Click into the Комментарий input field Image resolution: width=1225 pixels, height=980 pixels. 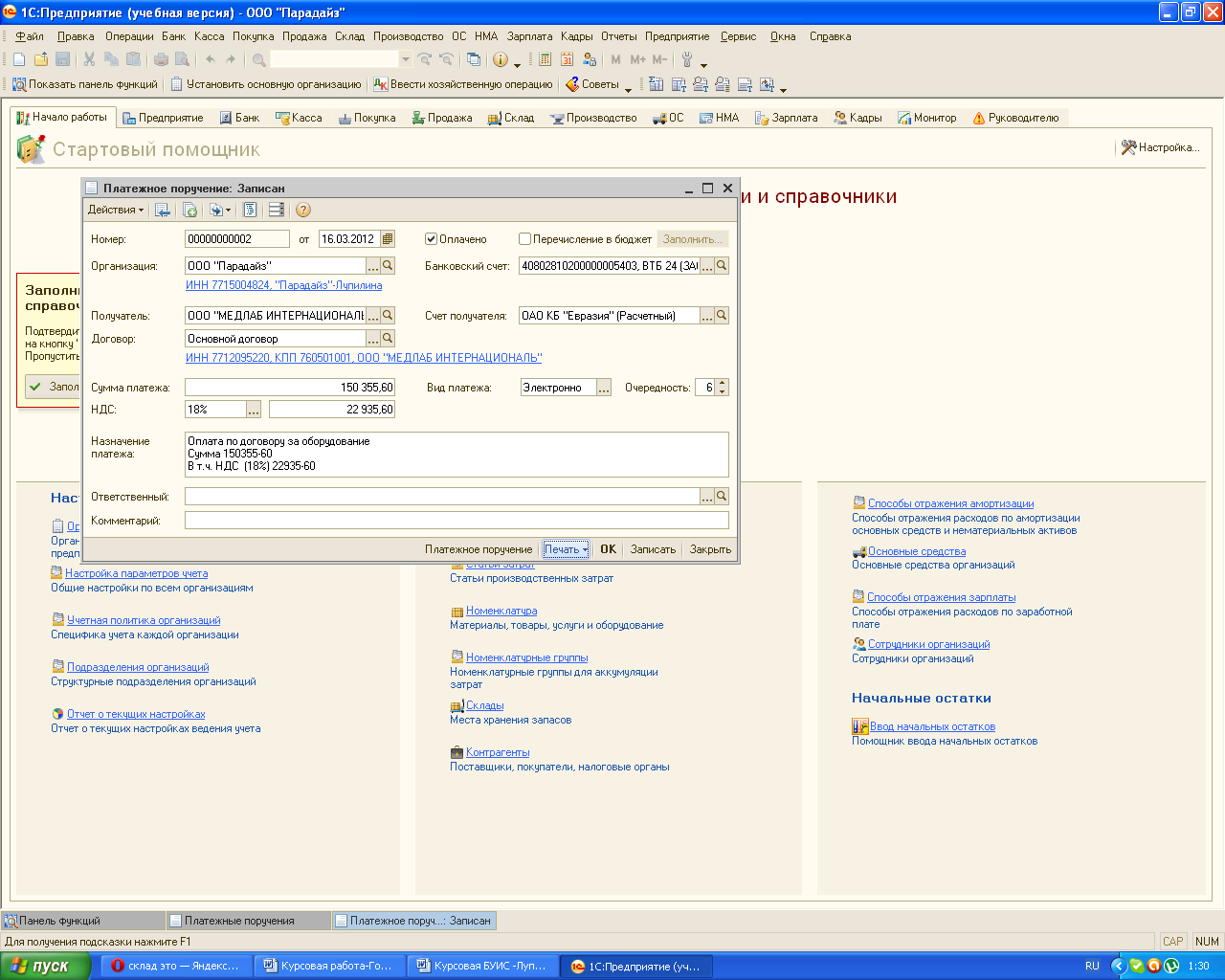(457, 521)
